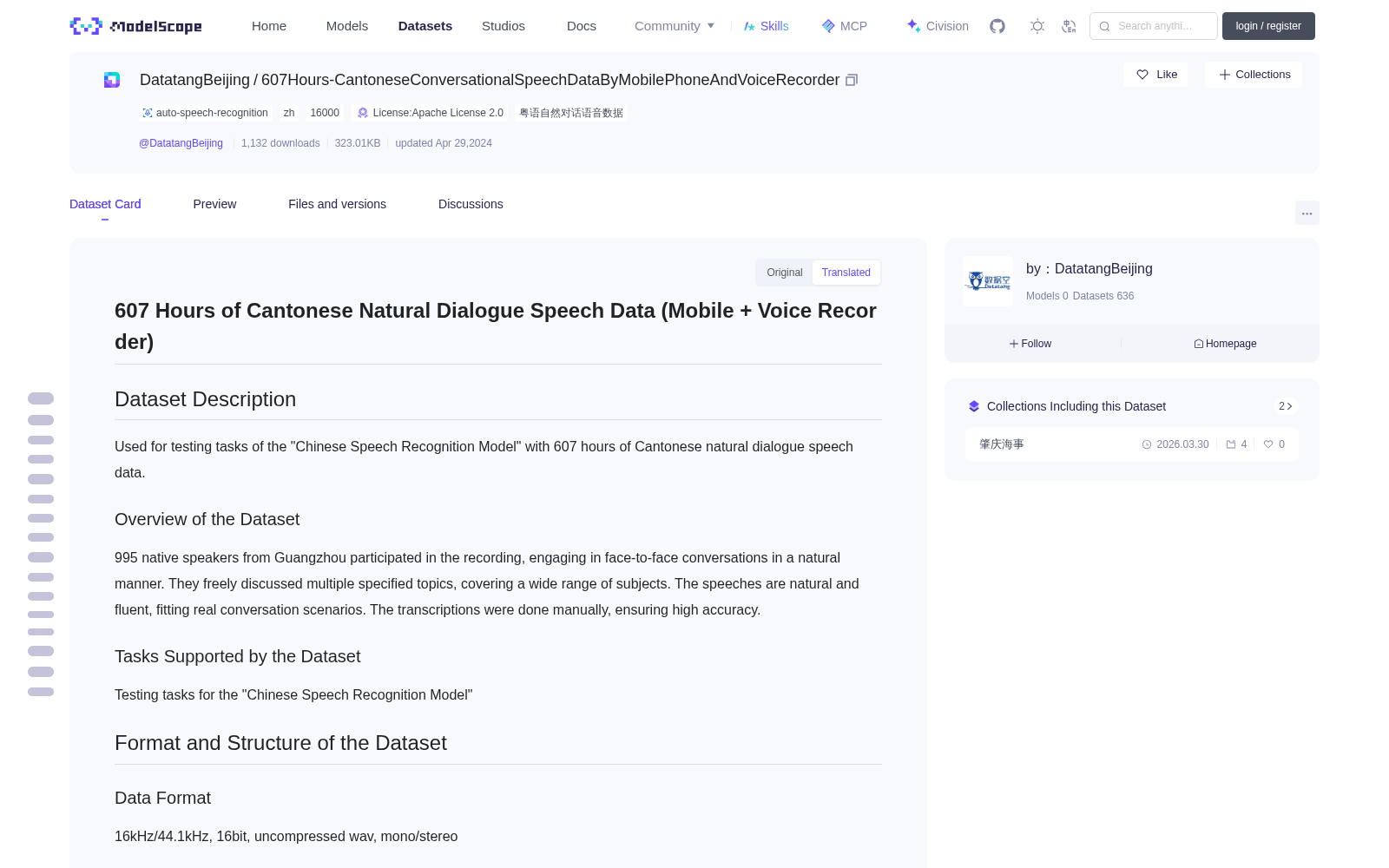
Task: Click the ModelScope logo
Action: (x=136, y=26)
